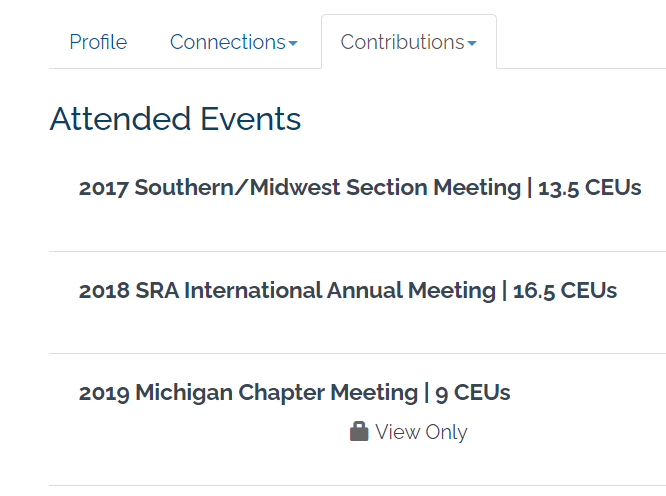666x496 pixels.
Task: Click the View Only label
Action: point(421,432)
